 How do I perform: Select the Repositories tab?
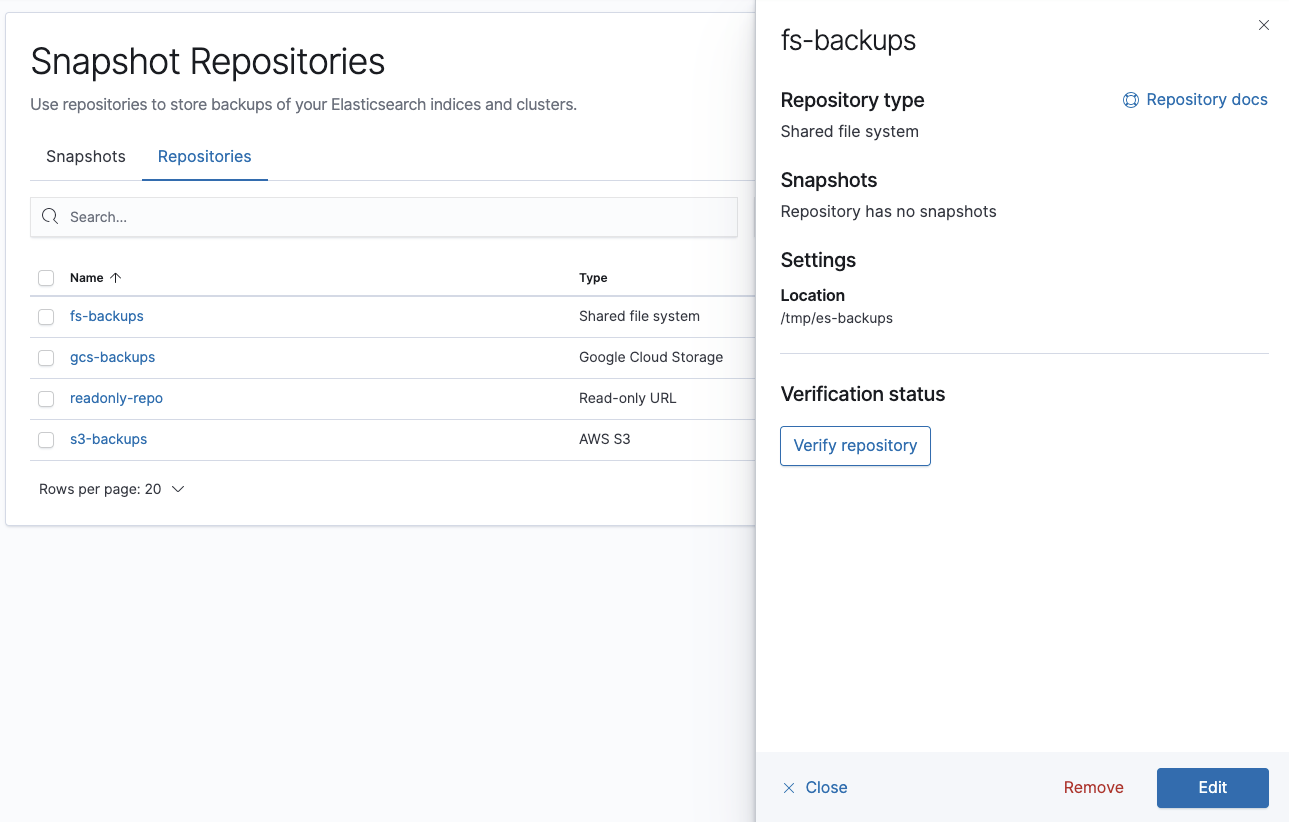(x=204, y=157)
